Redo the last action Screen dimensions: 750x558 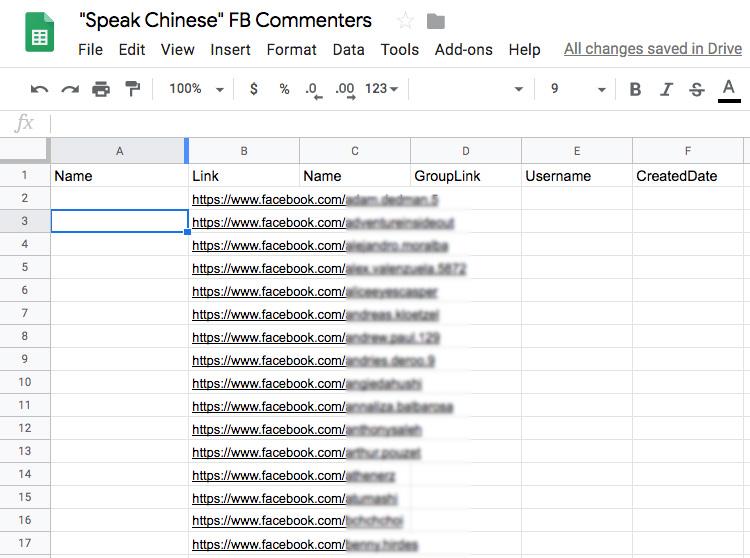pos(70,89)
